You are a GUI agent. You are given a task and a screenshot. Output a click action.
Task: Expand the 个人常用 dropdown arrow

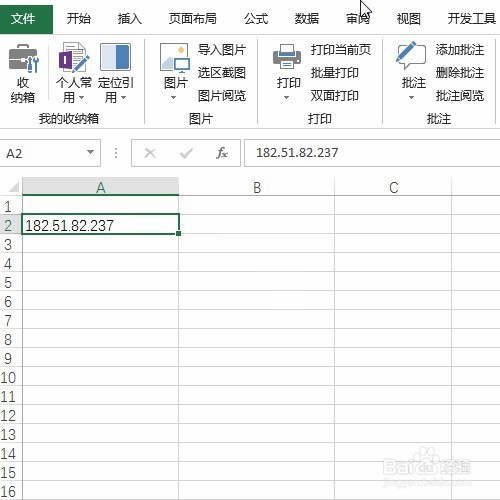81,98
